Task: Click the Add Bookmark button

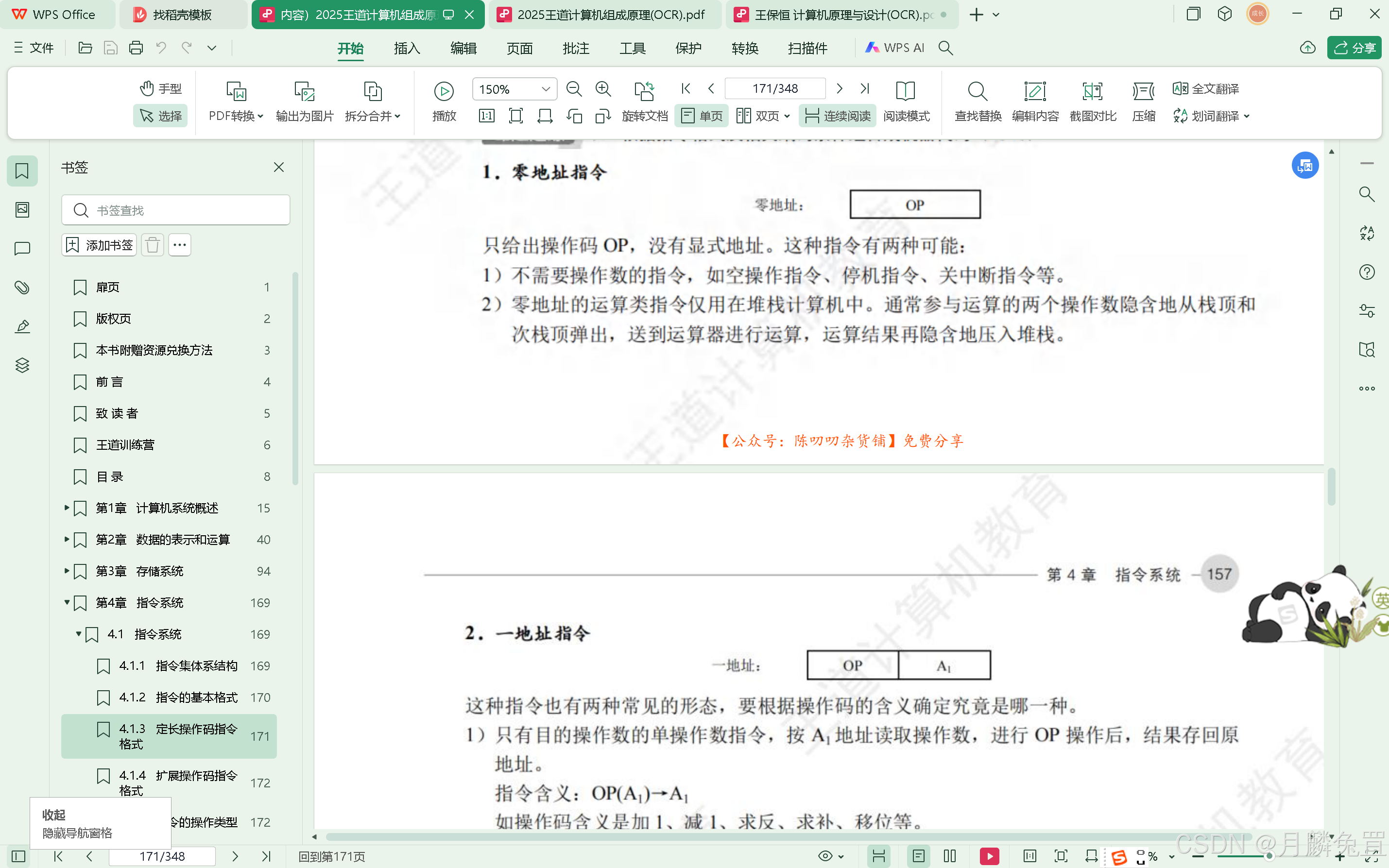Action: tap(99, 245)
